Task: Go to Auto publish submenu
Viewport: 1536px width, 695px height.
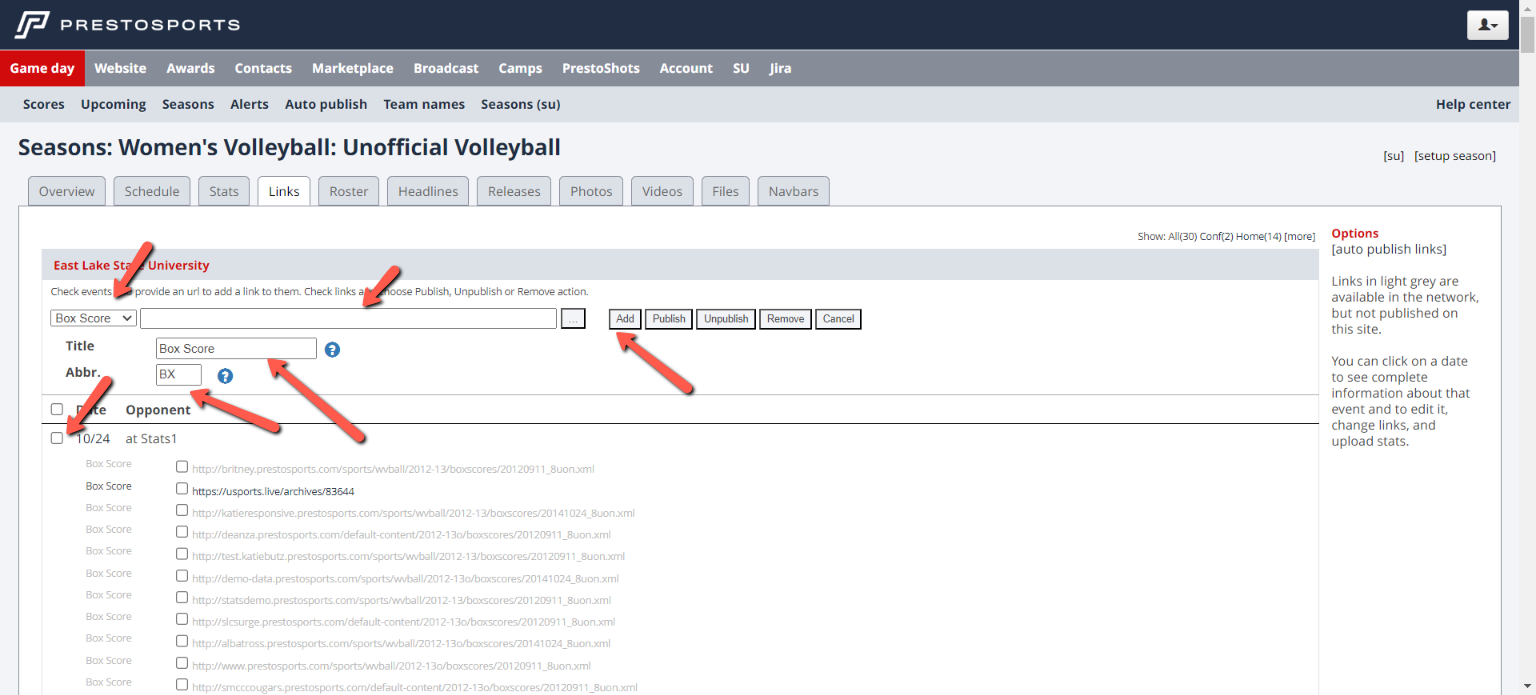Action: coord(326,104)
